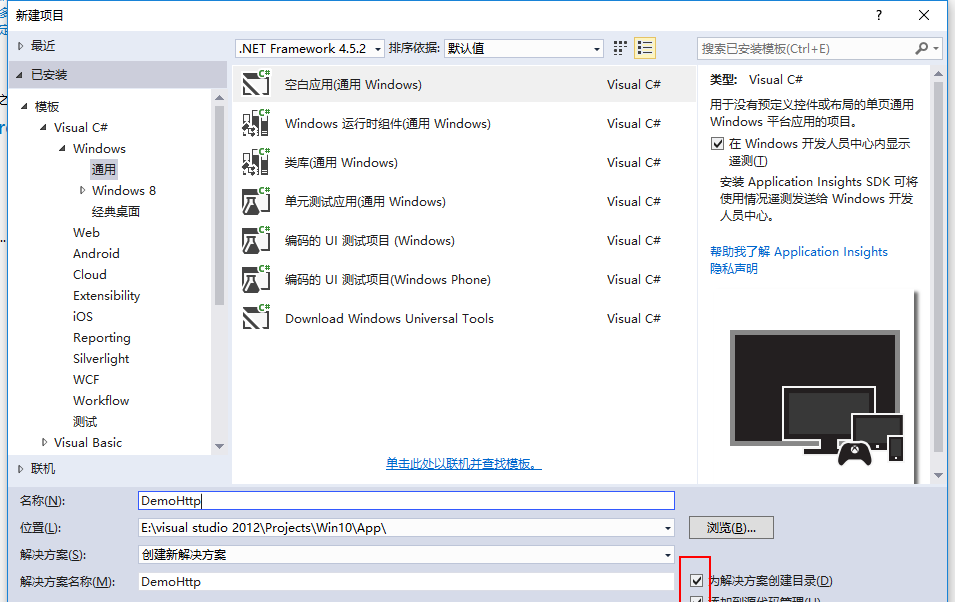The image size is (955, 602).
Task: Switch templates to medium icons list view
Action: tap(645, 48)
